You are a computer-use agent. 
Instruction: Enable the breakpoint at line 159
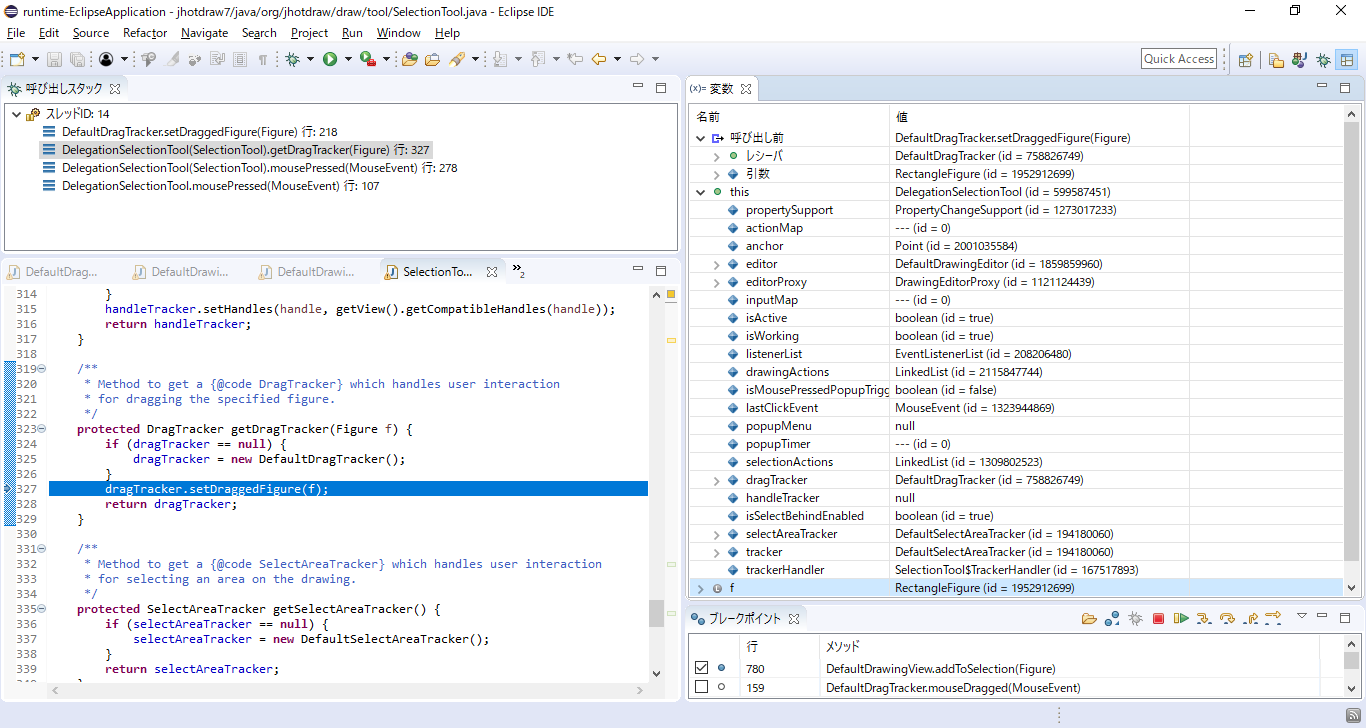pos(701,687)
